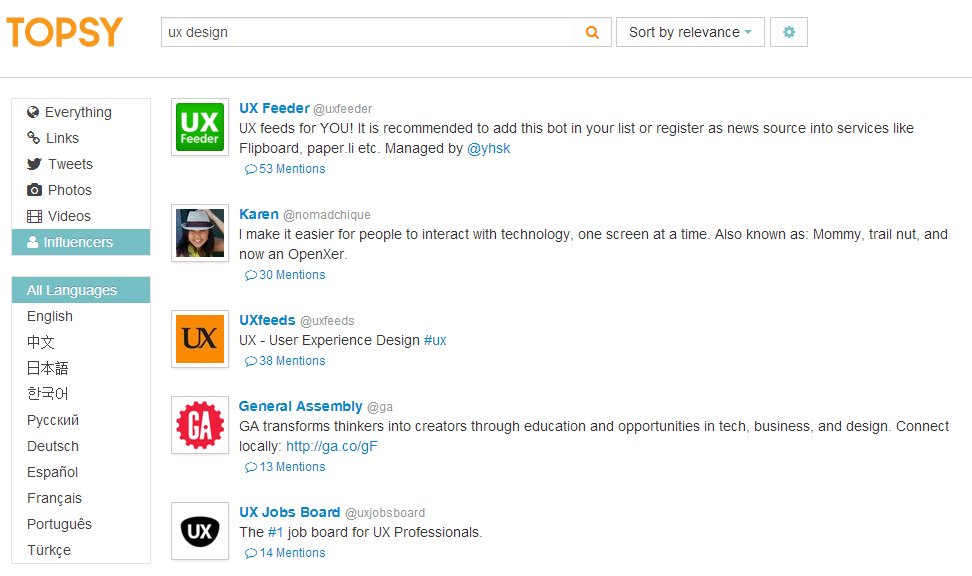
Task: Select the Links filter
Action: click(x=62, y=138)
